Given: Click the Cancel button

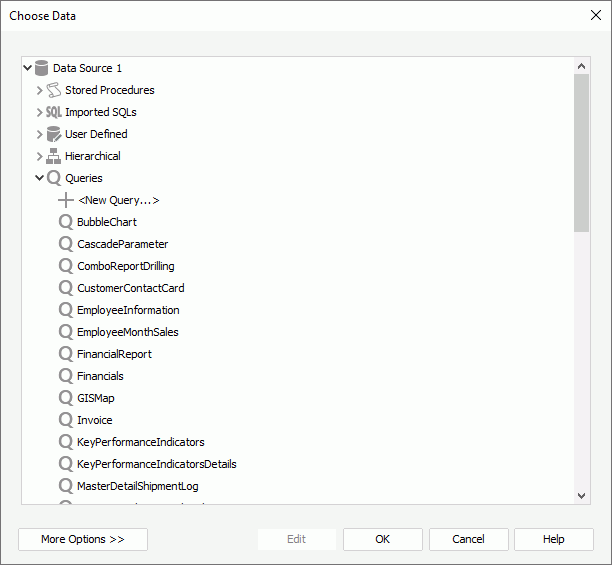Looking at the screenshot, I should pyautogui.click(x=468, y=539).
